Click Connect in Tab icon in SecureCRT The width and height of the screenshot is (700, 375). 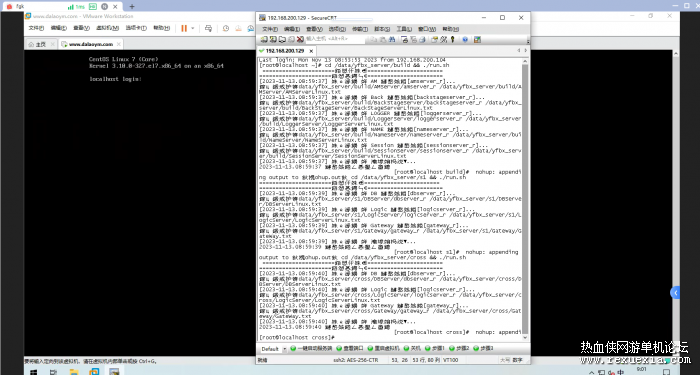(282, 39)
